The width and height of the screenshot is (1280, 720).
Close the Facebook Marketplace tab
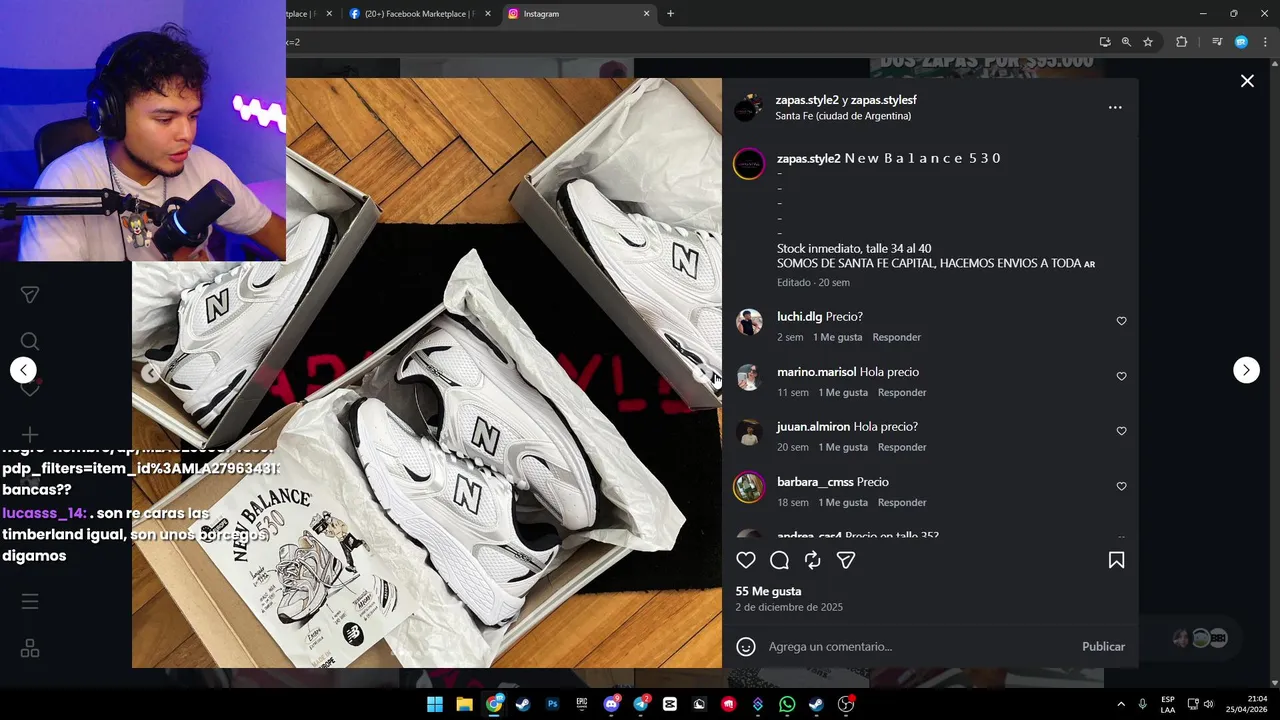(x=488, y=14)
